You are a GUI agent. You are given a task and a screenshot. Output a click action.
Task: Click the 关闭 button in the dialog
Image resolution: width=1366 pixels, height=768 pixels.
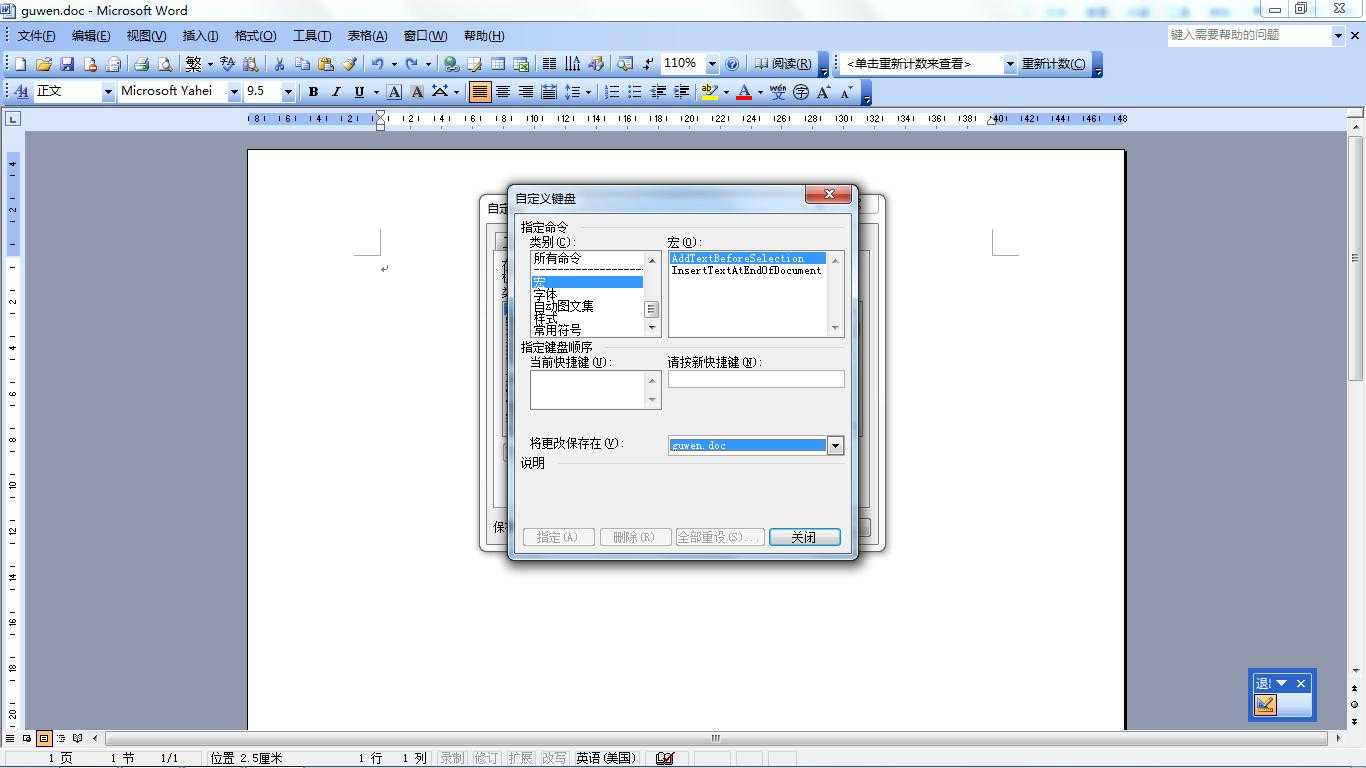pos(804,537)
